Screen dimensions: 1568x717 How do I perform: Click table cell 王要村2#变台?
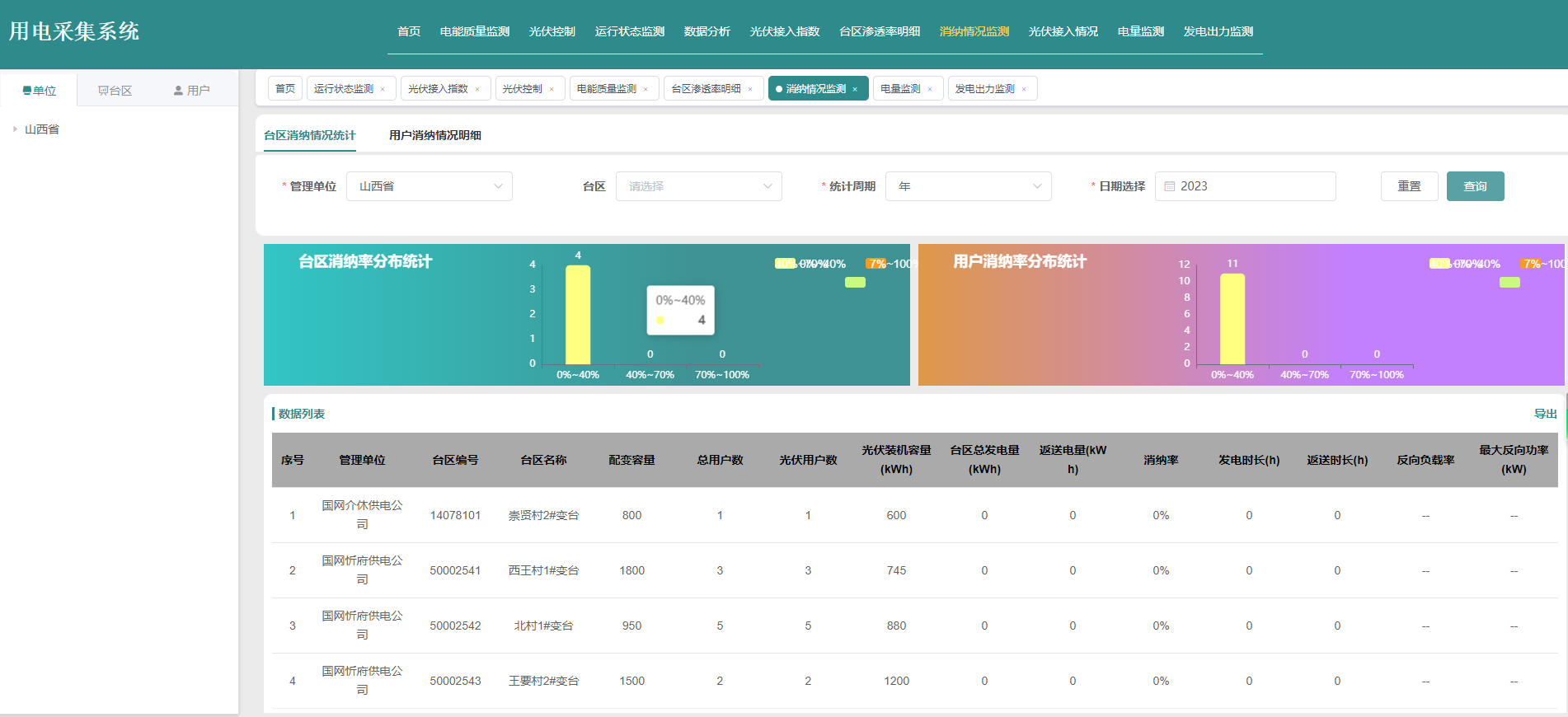point(543,681)
